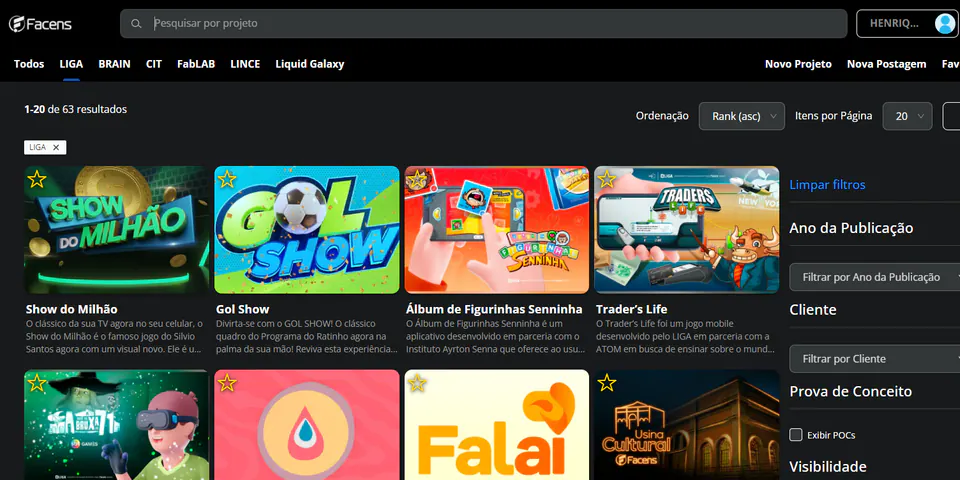This screenshot has width=960, height=480.
Task: Click Limpar filtros link
Action: (x=827, y=184)
